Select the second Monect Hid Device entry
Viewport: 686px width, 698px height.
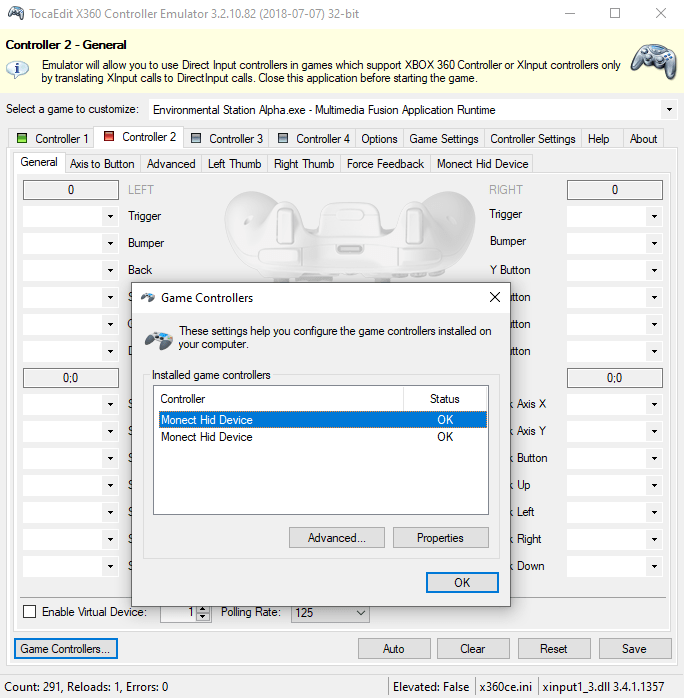207,437
